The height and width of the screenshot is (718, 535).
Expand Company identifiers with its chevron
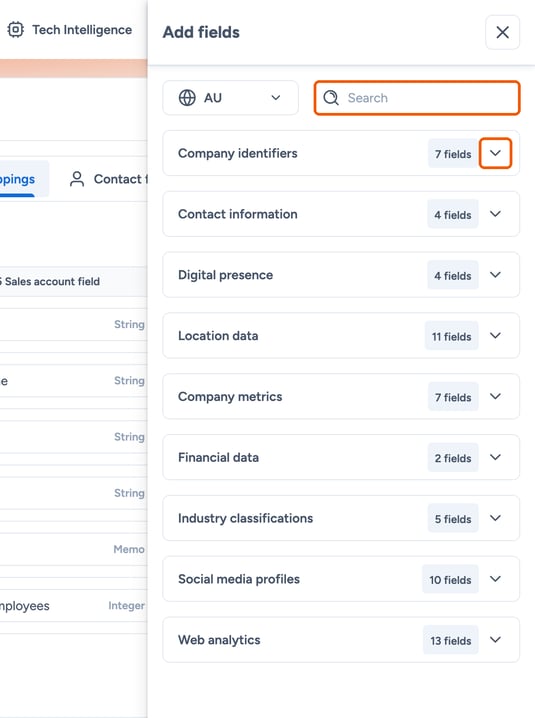tap(495, 153)
